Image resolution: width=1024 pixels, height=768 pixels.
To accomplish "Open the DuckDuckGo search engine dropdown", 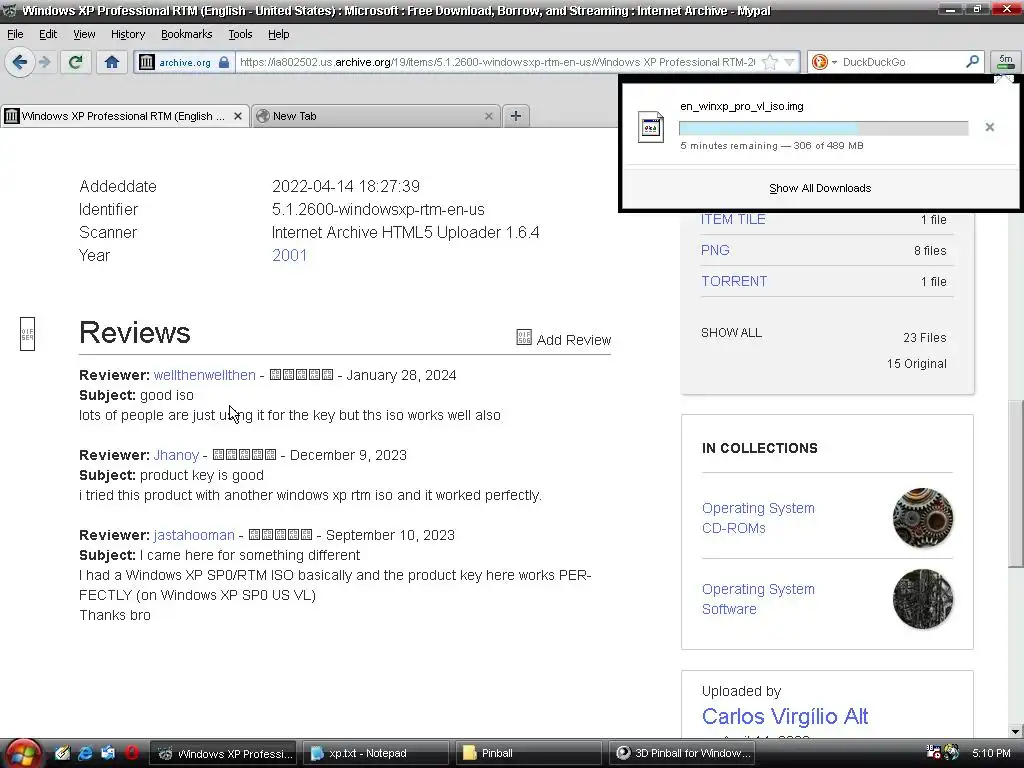I will pyautogui.click(x=823, y=62).
